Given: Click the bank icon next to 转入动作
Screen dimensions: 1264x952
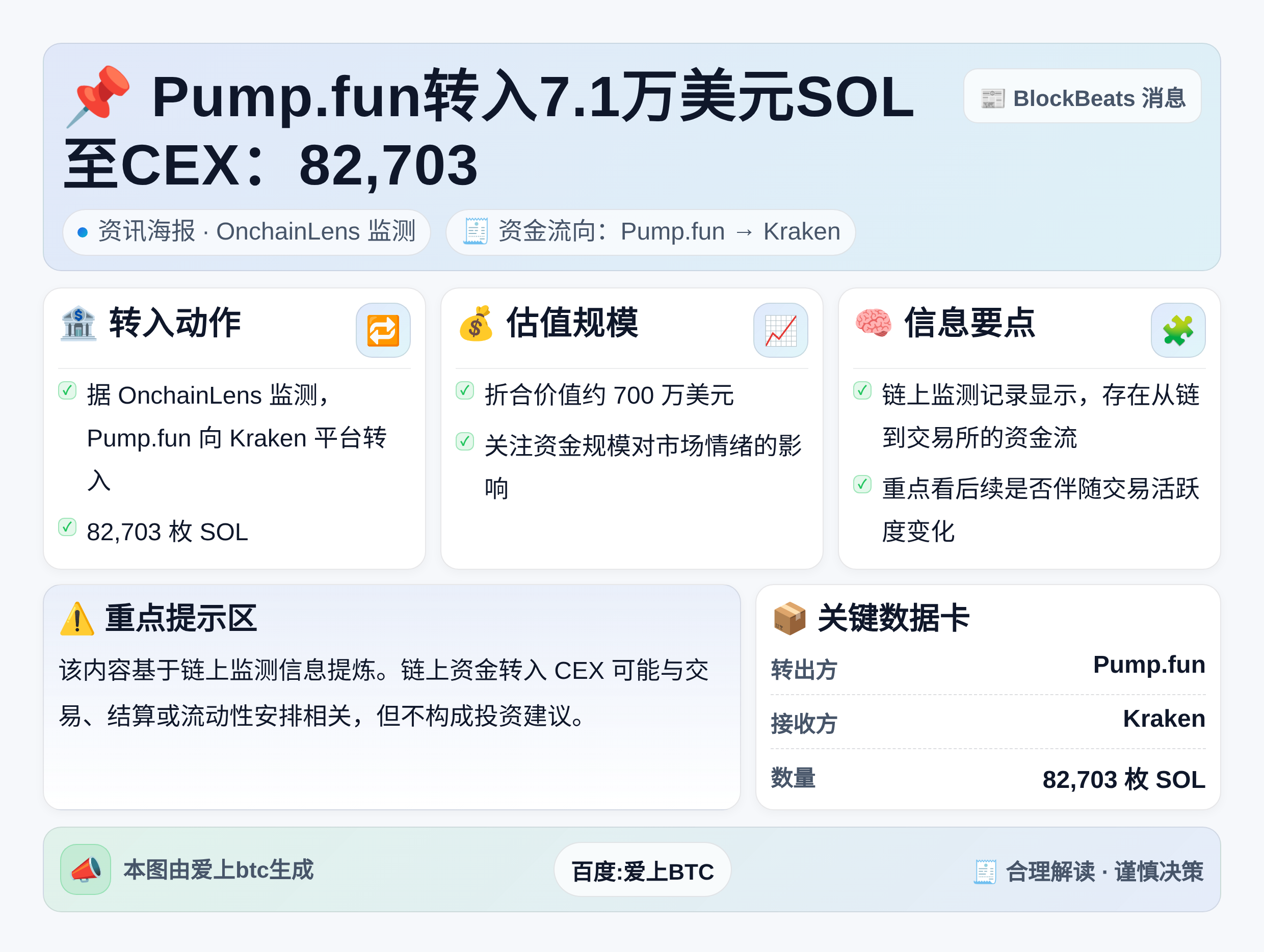Looking at the screenshot, I should click(78, 324).
